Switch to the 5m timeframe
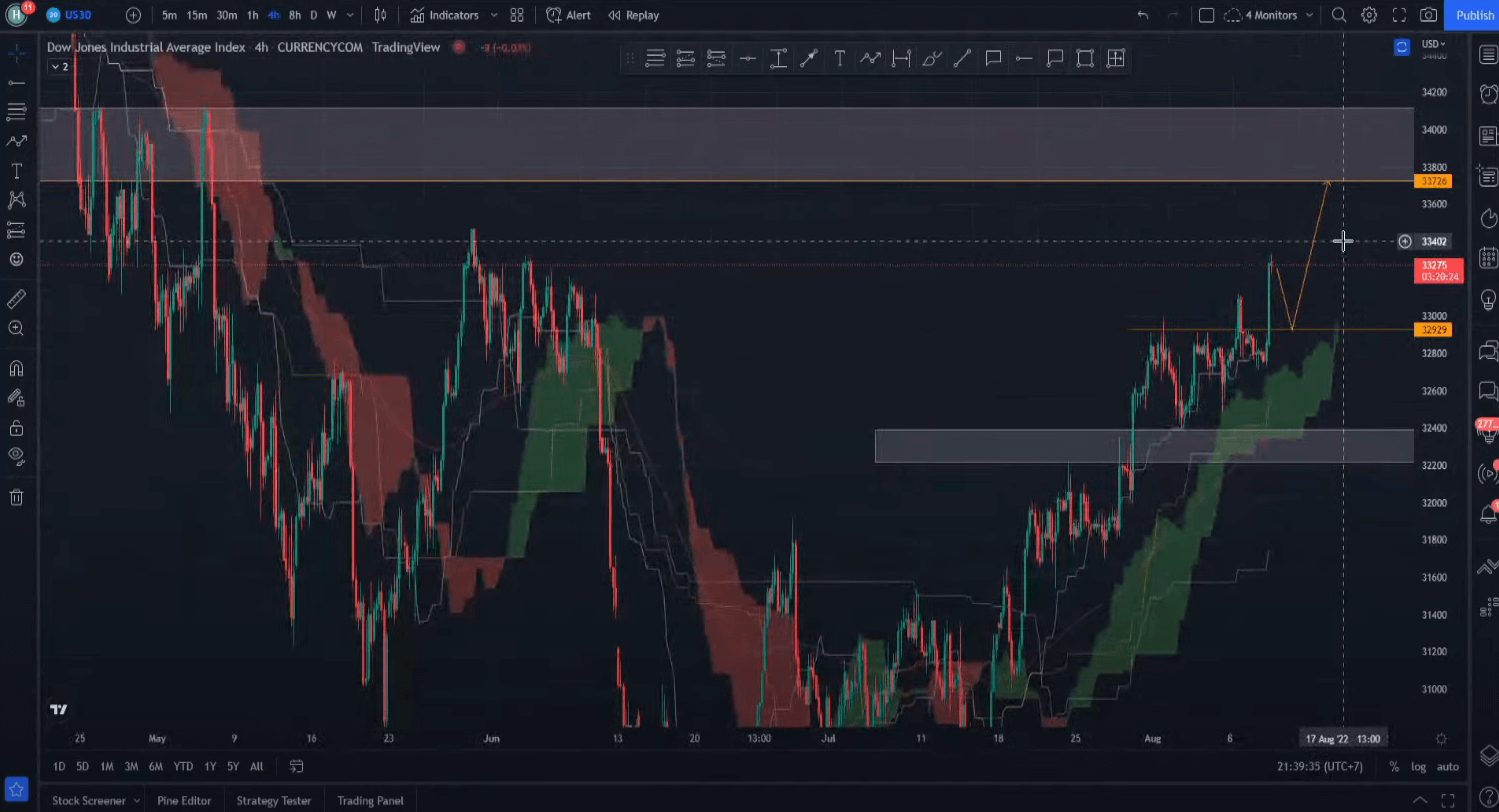Viewport: 1499px width, 812px height. [x=169, y=15]
